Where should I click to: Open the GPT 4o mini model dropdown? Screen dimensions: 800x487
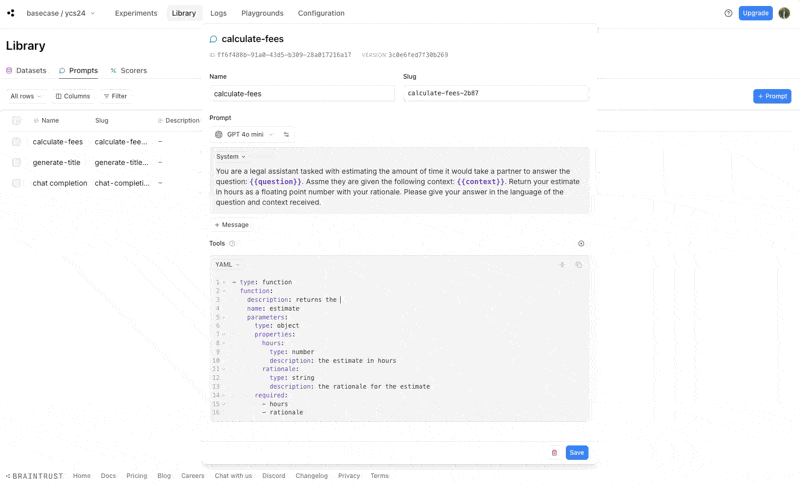(244, 135)
